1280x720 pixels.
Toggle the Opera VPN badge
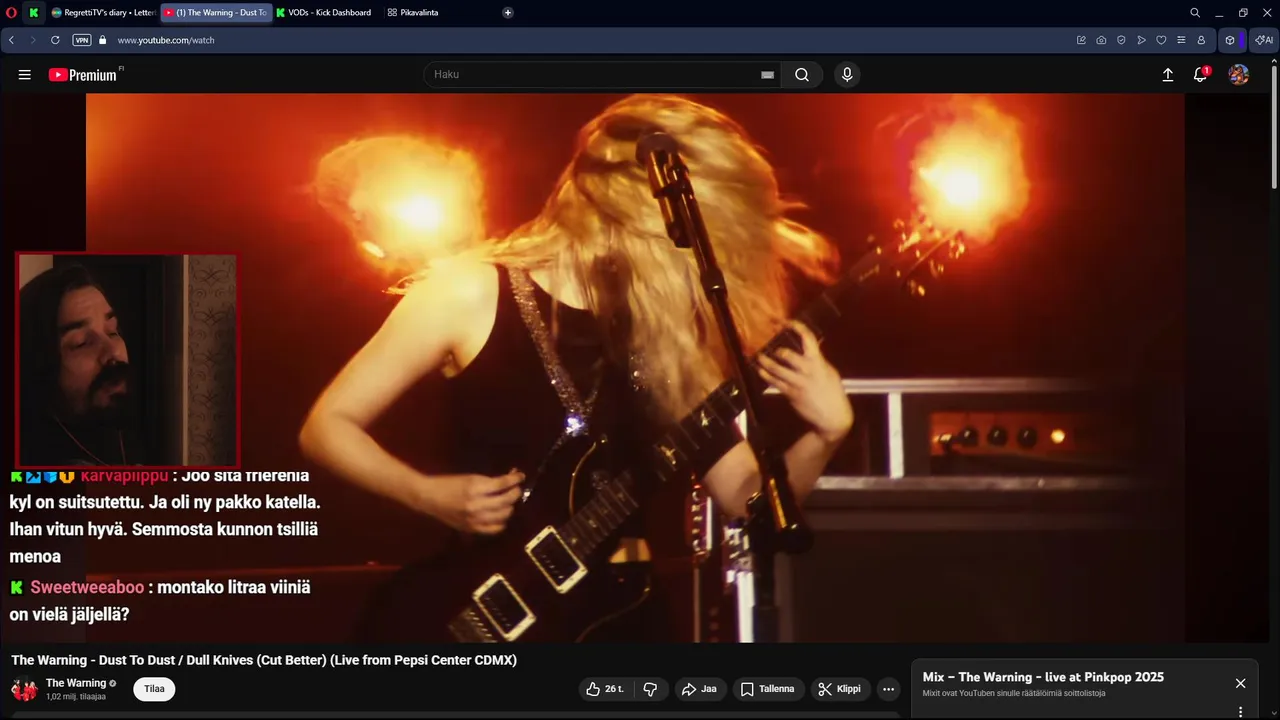click(x=82, y=40)
